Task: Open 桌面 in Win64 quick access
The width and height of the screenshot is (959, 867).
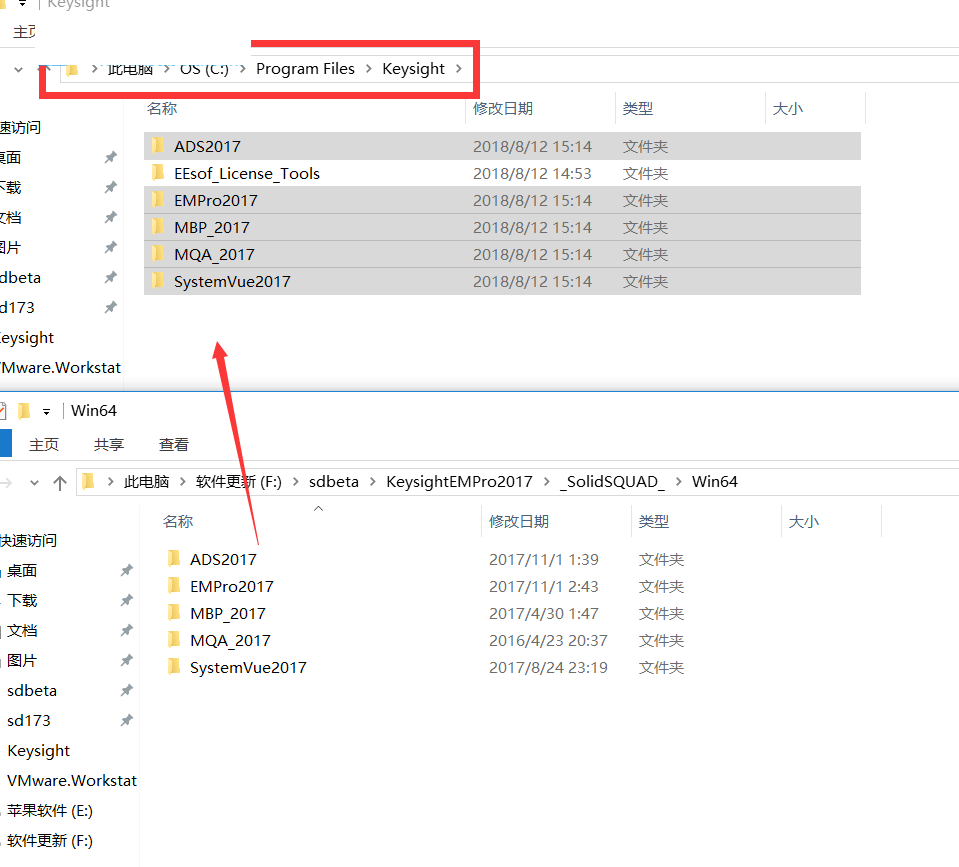Action: click(22, 570)
